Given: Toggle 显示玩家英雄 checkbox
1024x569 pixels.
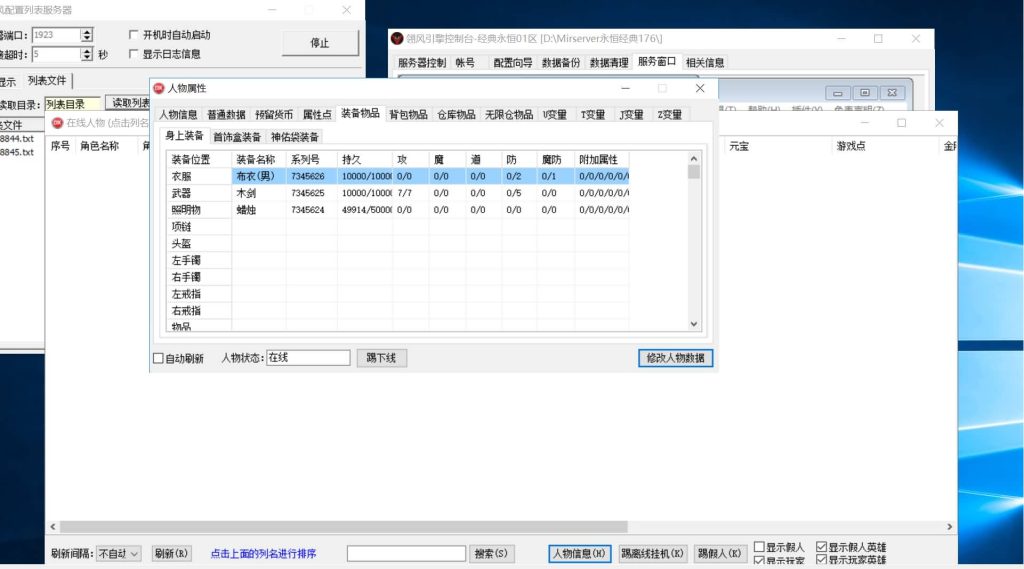Looking at the screenshot, I should tap(822, 560).
